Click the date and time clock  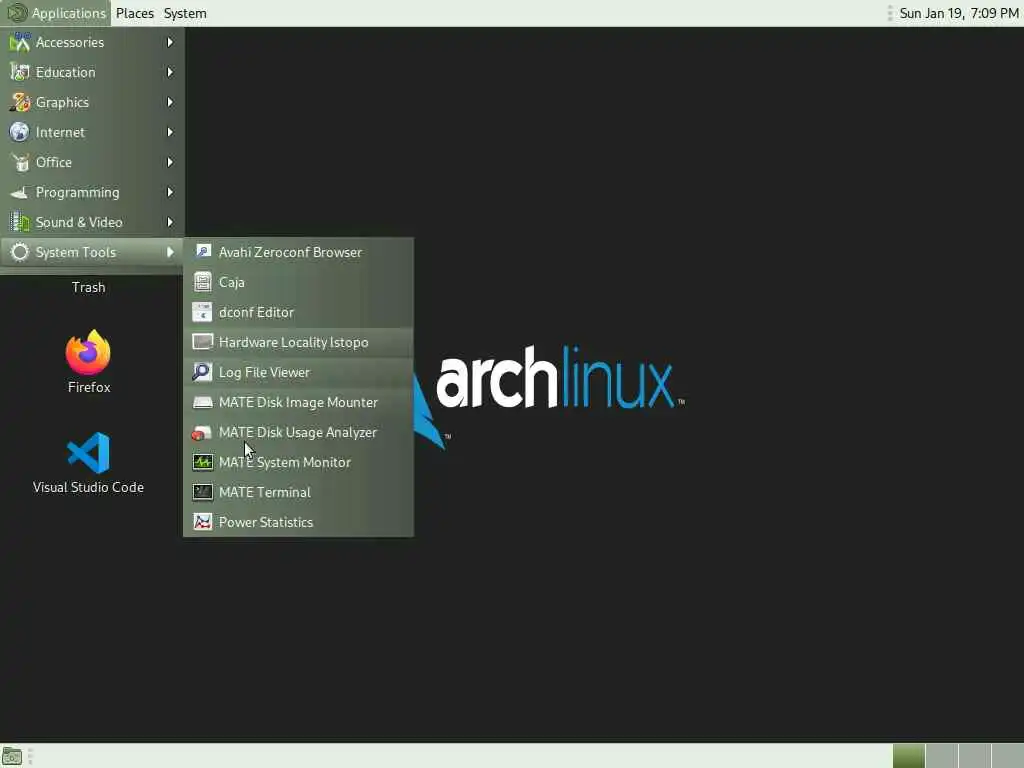click(x=959, y=13)
